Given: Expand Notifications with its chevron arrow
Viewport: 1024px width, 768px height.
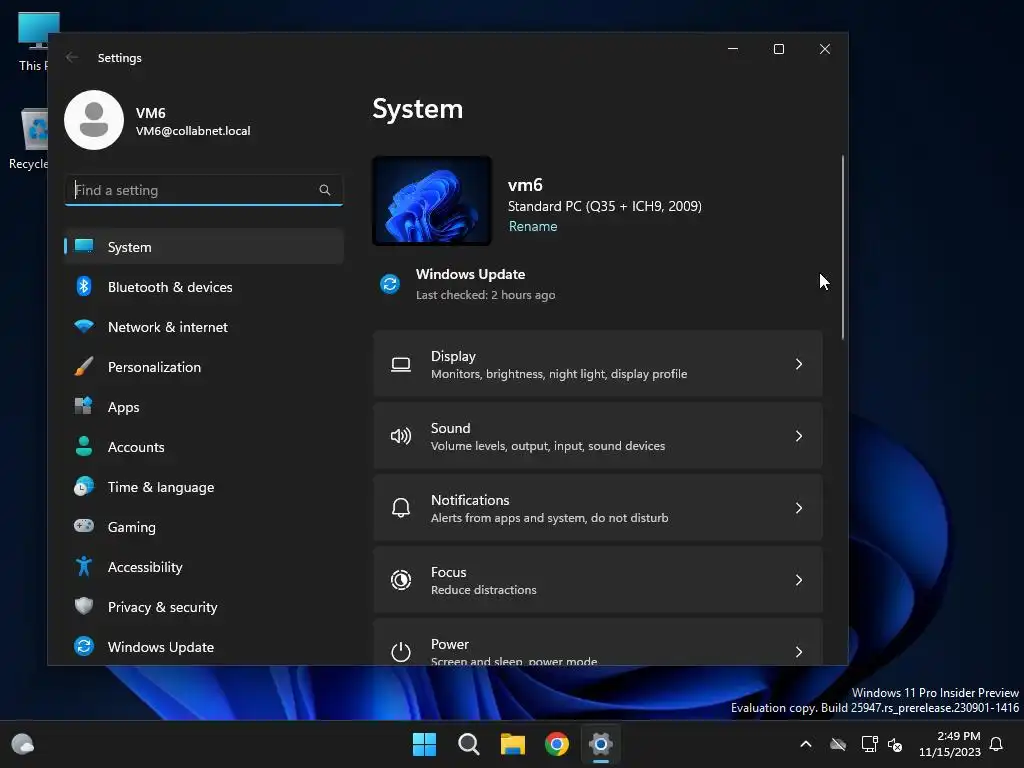Looking at the screenshot, I should [x=799, y=508].
